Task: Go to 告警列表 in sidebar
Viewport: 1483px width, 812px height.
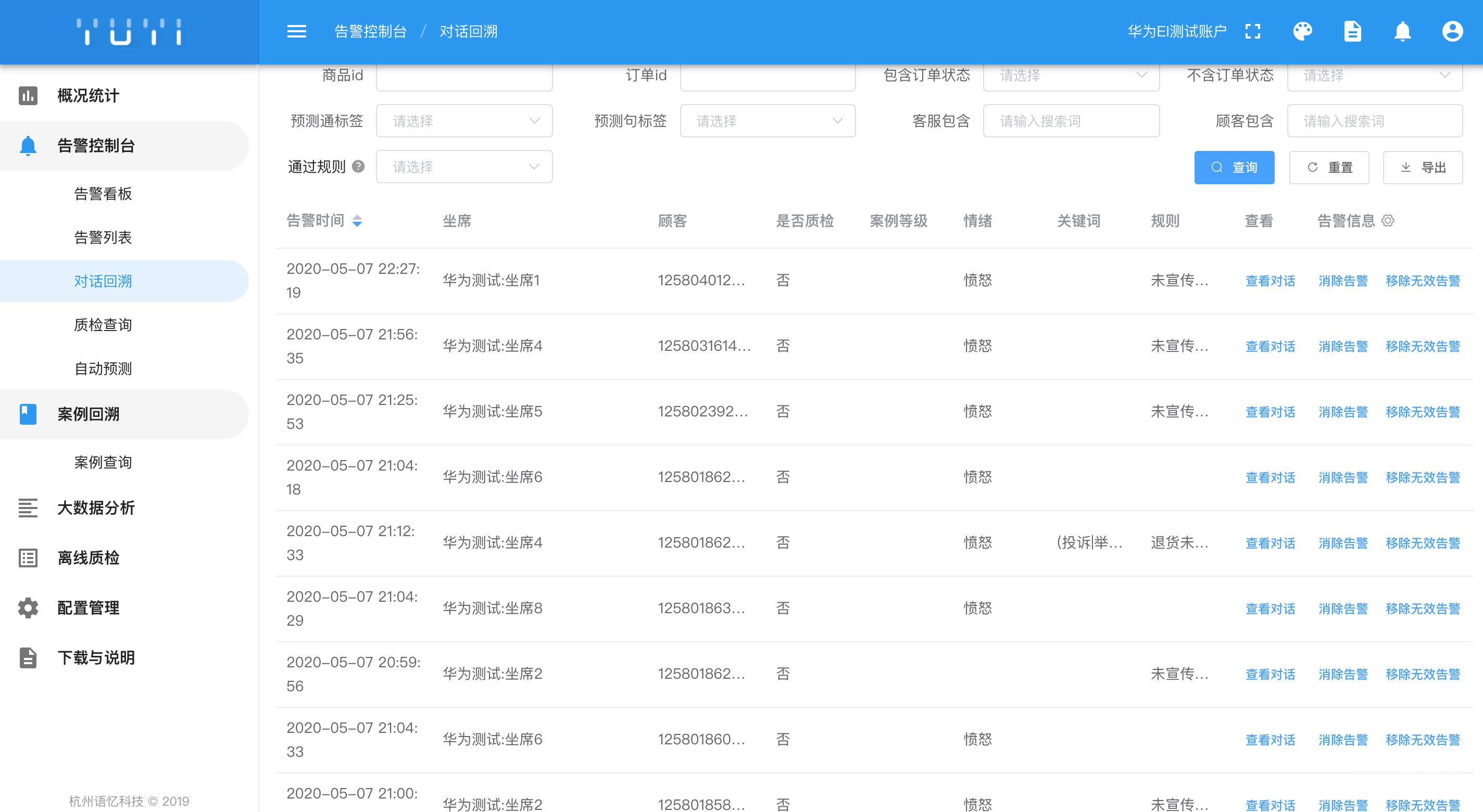Action: (x=103, y=238)
